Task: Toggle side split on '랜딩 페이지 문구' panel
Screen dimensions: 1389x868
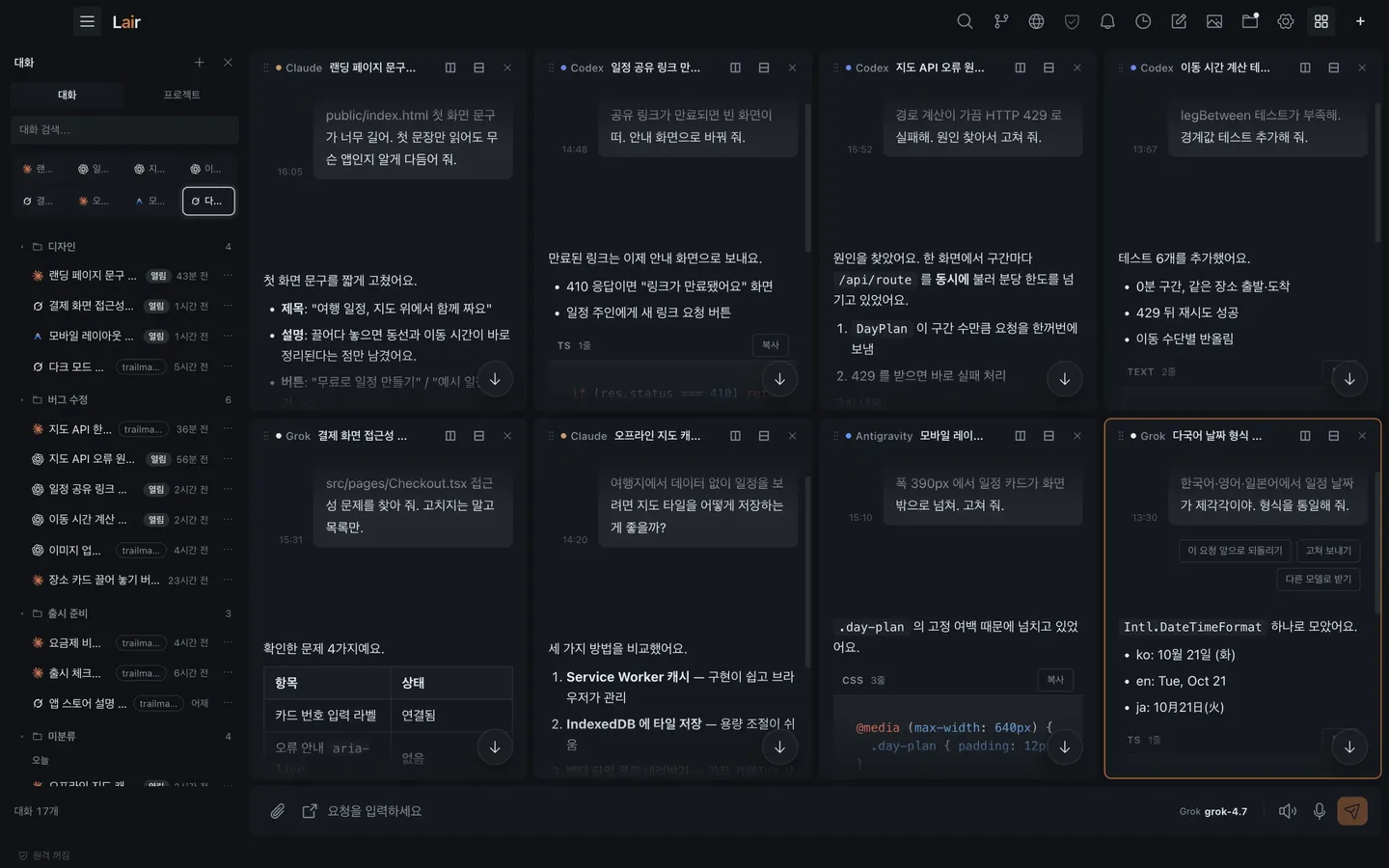Action: [450, 68]
